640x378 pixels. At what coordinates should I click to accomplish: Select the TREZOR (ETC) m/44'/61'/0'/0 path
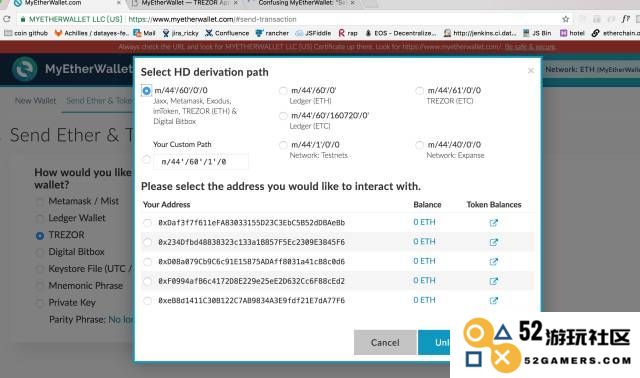(419, 91)
